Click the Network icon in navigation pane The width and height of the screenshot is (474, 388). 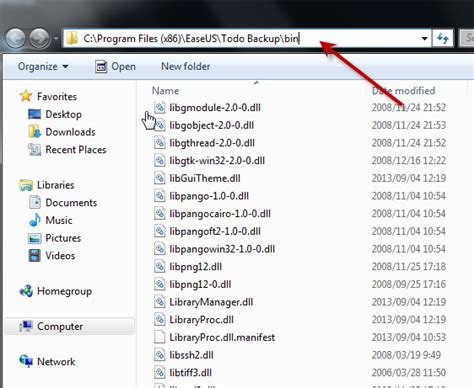click(x=26, y=361)
